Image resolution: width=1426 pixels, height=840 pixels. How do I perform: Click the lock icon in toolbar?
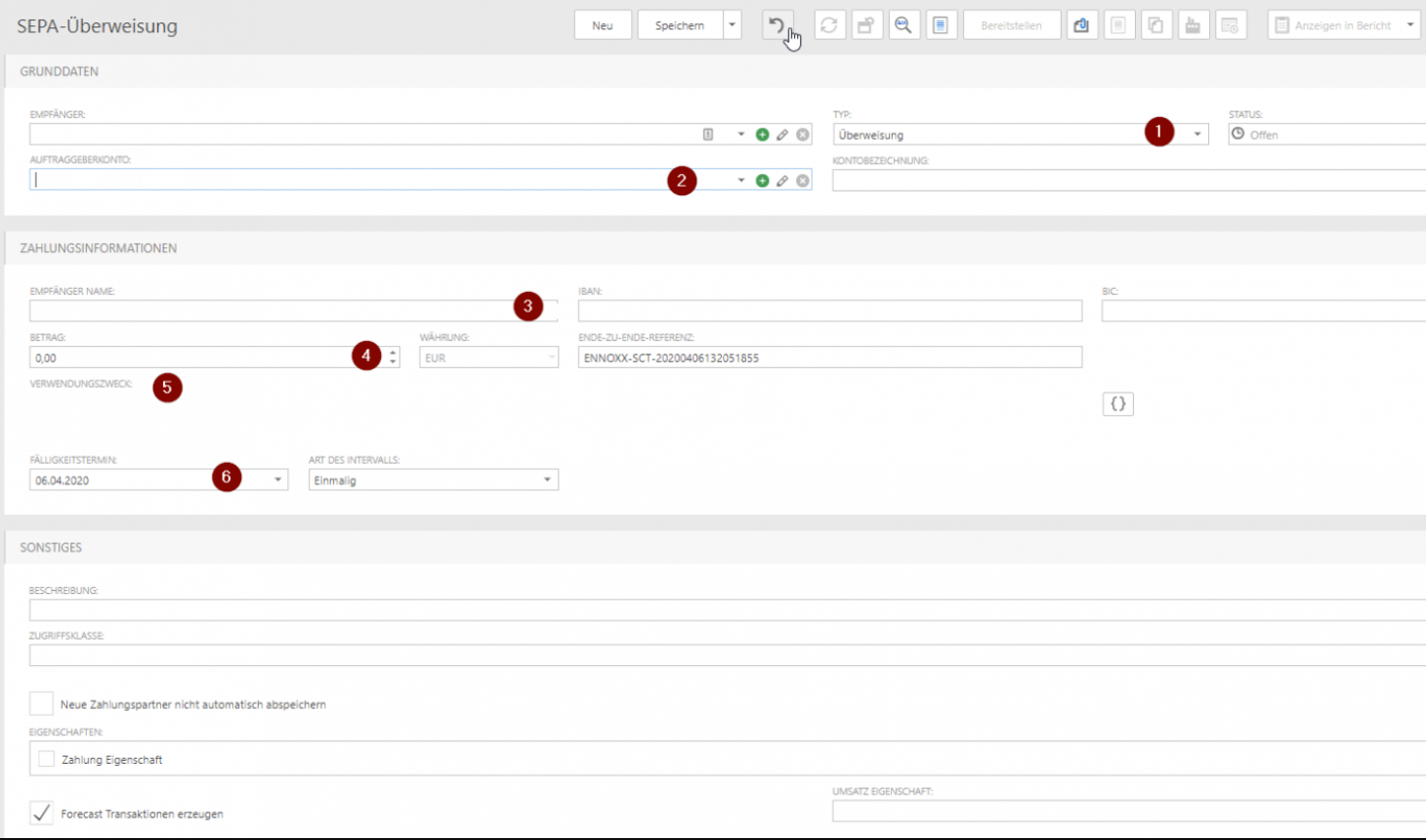865,25
